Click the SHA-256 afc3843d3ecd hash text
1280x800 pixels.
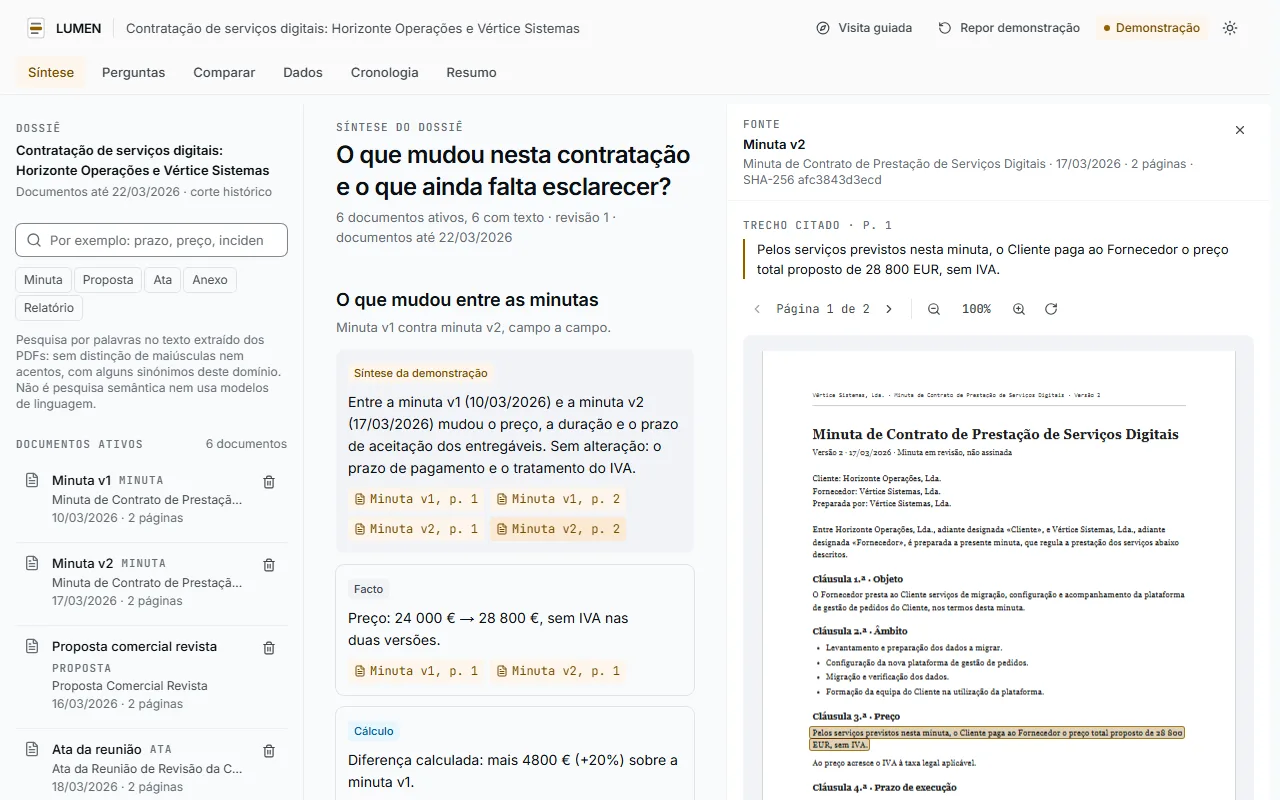point(813,180)
